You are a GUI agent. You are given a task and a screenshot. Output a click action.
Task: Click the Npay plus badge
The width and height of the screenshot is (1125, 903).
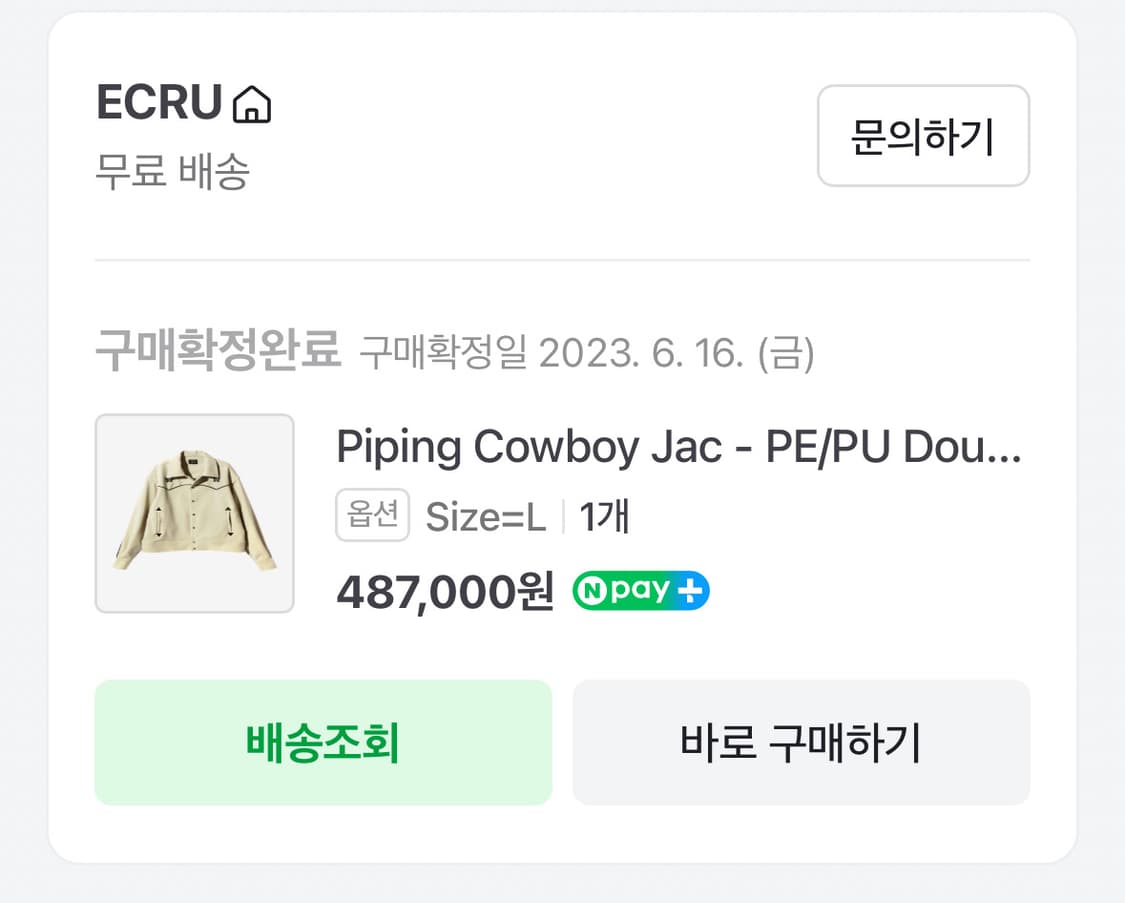point(640,591)
